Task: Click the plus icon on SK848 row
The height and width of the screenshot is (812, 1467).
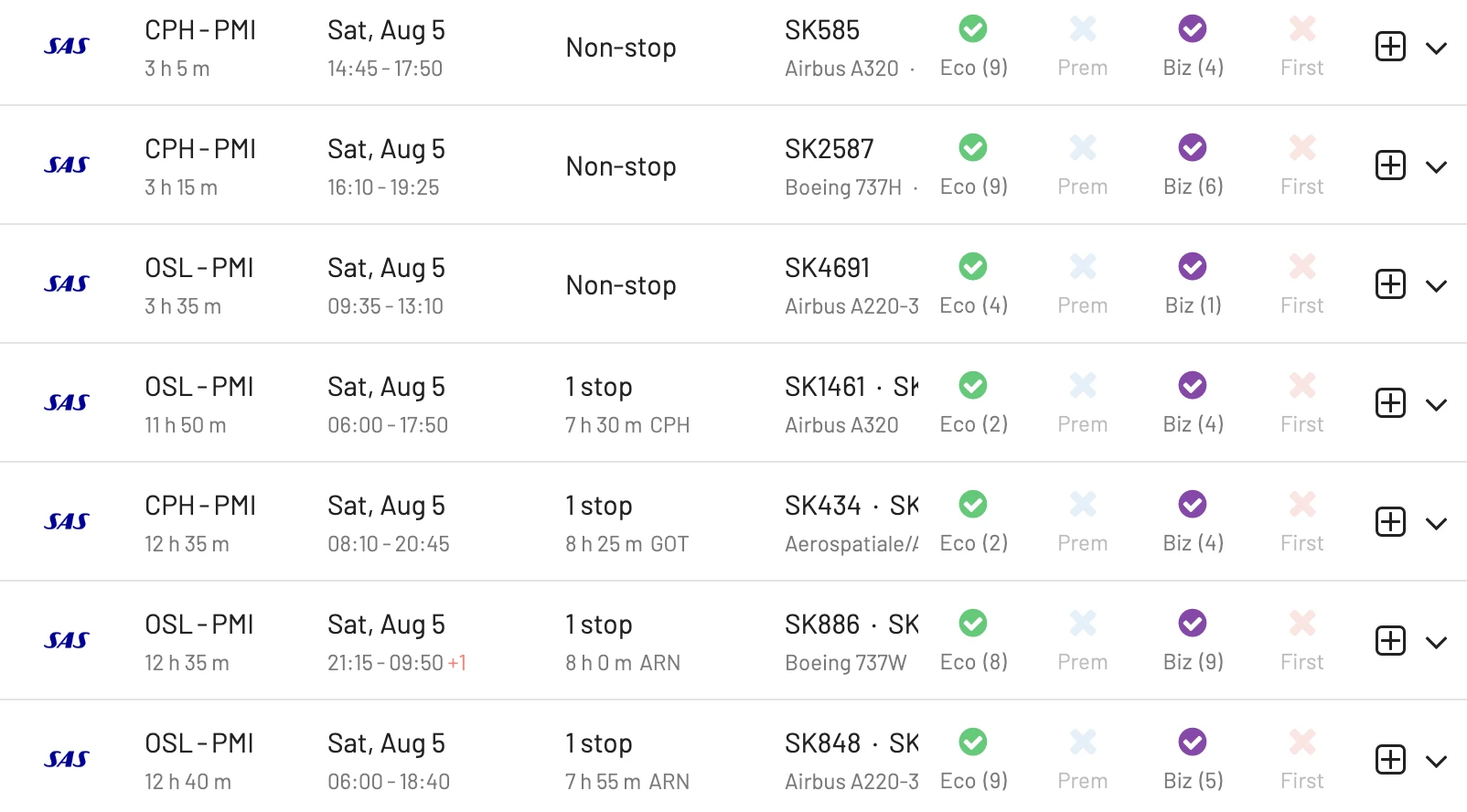Action: [1390, 760]
